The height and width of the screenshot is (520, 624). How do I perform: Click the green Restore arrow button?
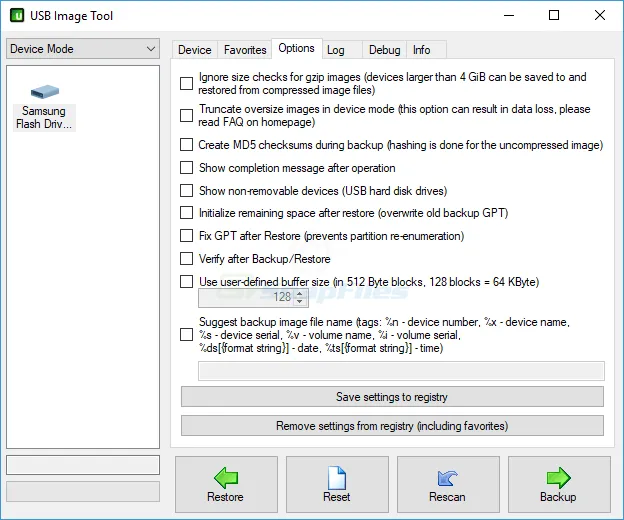[226, 484]
